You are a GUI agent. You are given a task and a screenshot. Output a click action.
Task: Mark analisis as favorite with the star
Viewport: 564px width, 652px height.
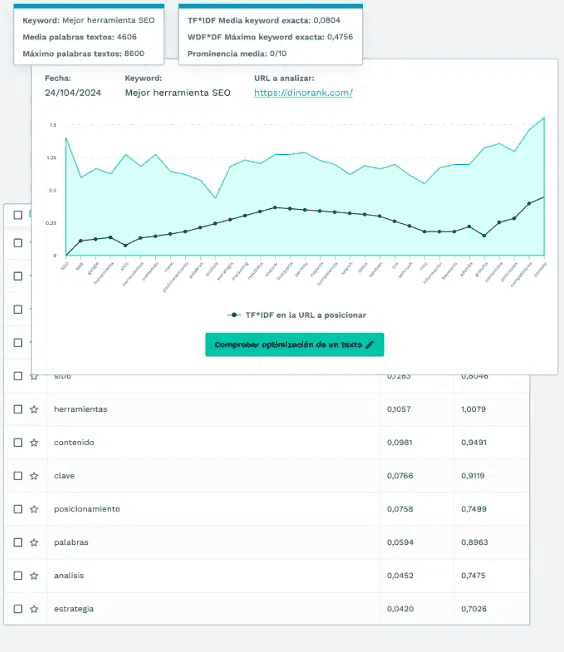34,575
